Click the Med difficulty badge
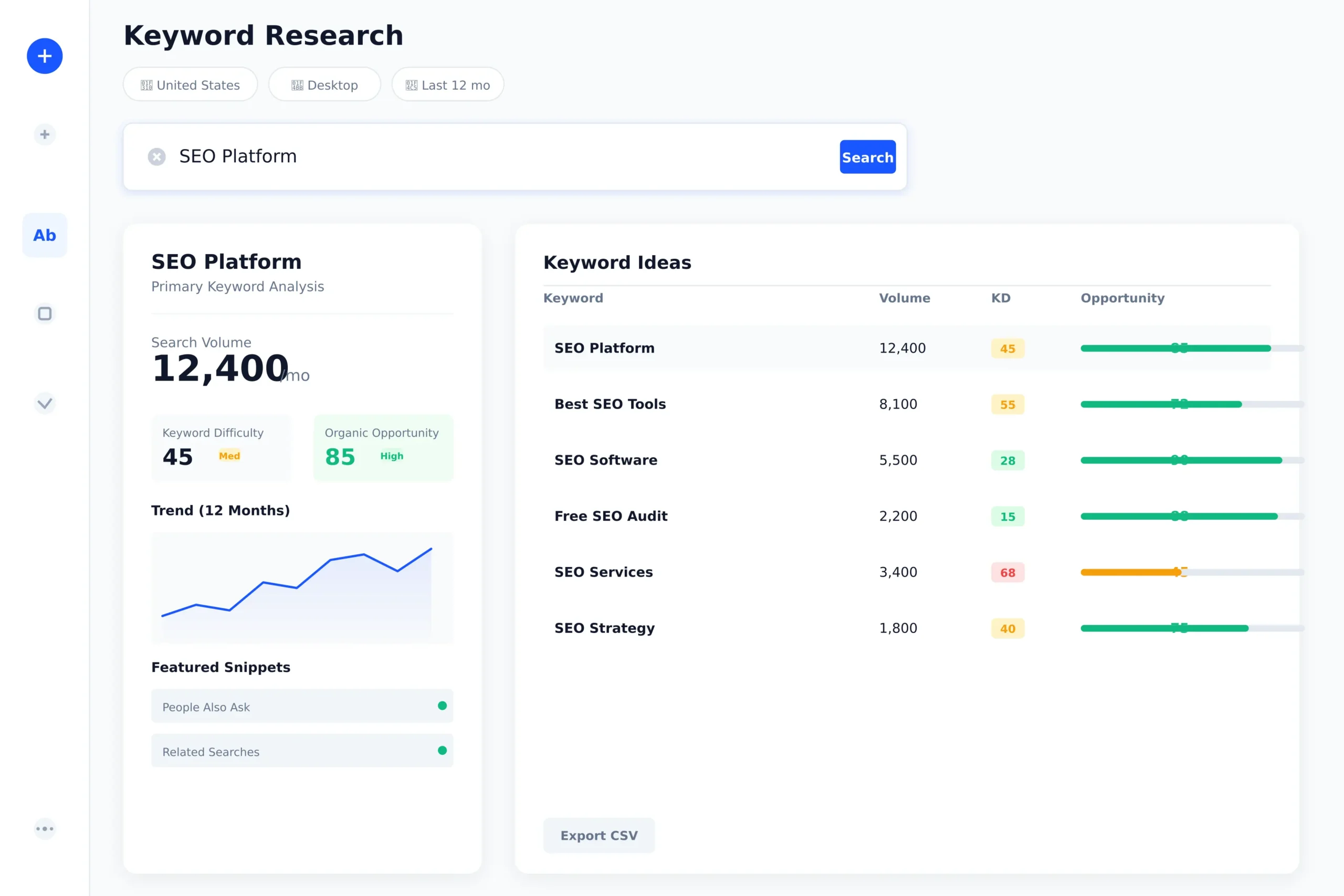The height and width of the screenshot is (896, 1344). [230, 456]
